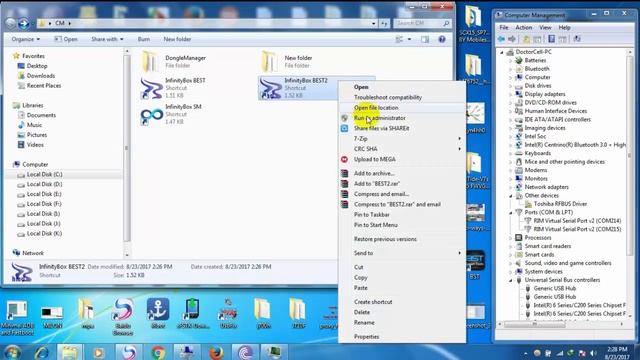Image resolution: width=640 pixels, height=360 pixels.
Task: Expand Batteries node in device tree
Action: tap(510, 60)
